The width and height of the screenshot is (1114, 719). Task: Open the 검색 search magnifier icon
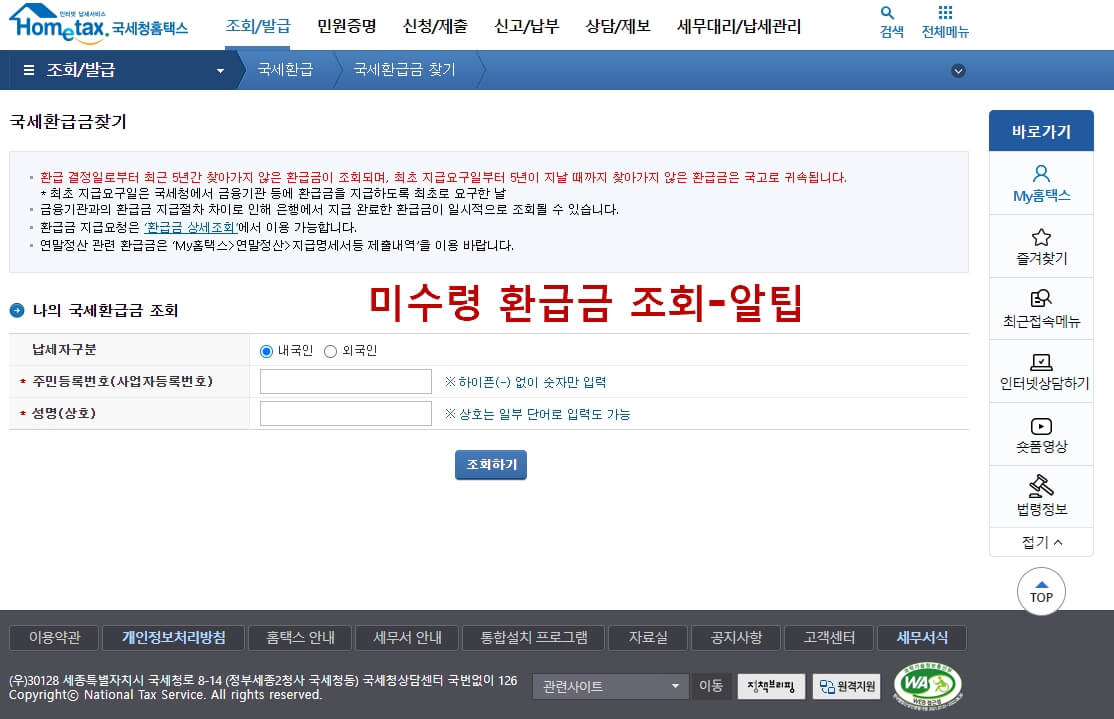coord(889,20)
